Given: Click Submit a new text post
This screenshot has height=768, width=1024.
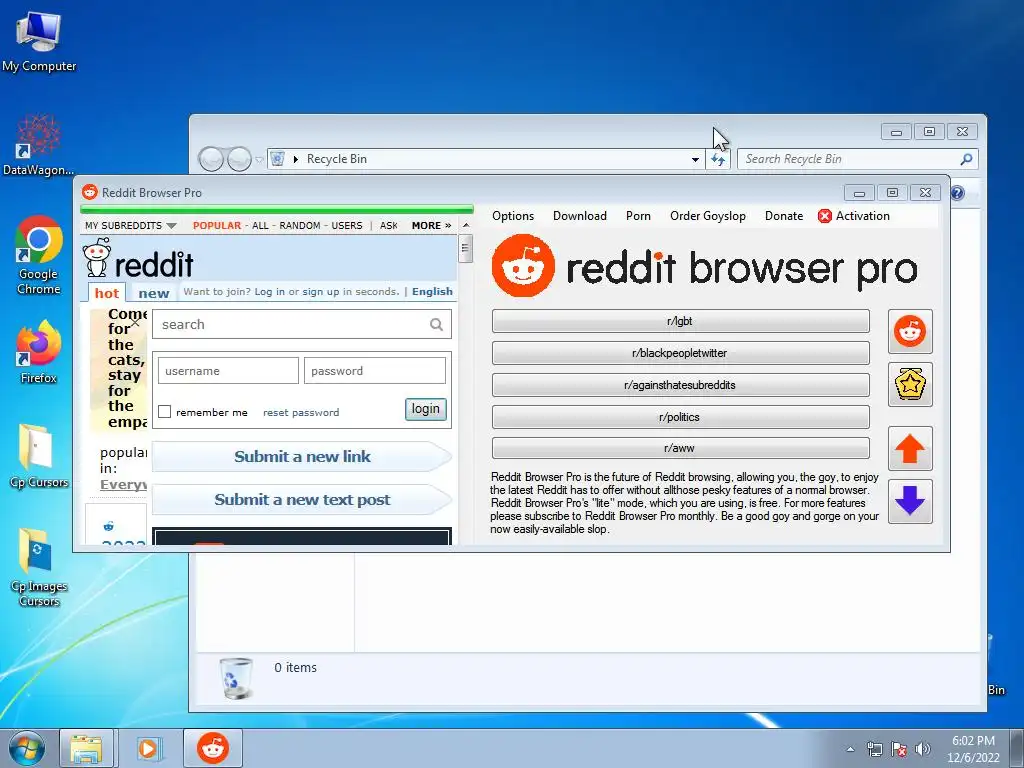Looking at the screenshot, I should [x=302, y=500].
